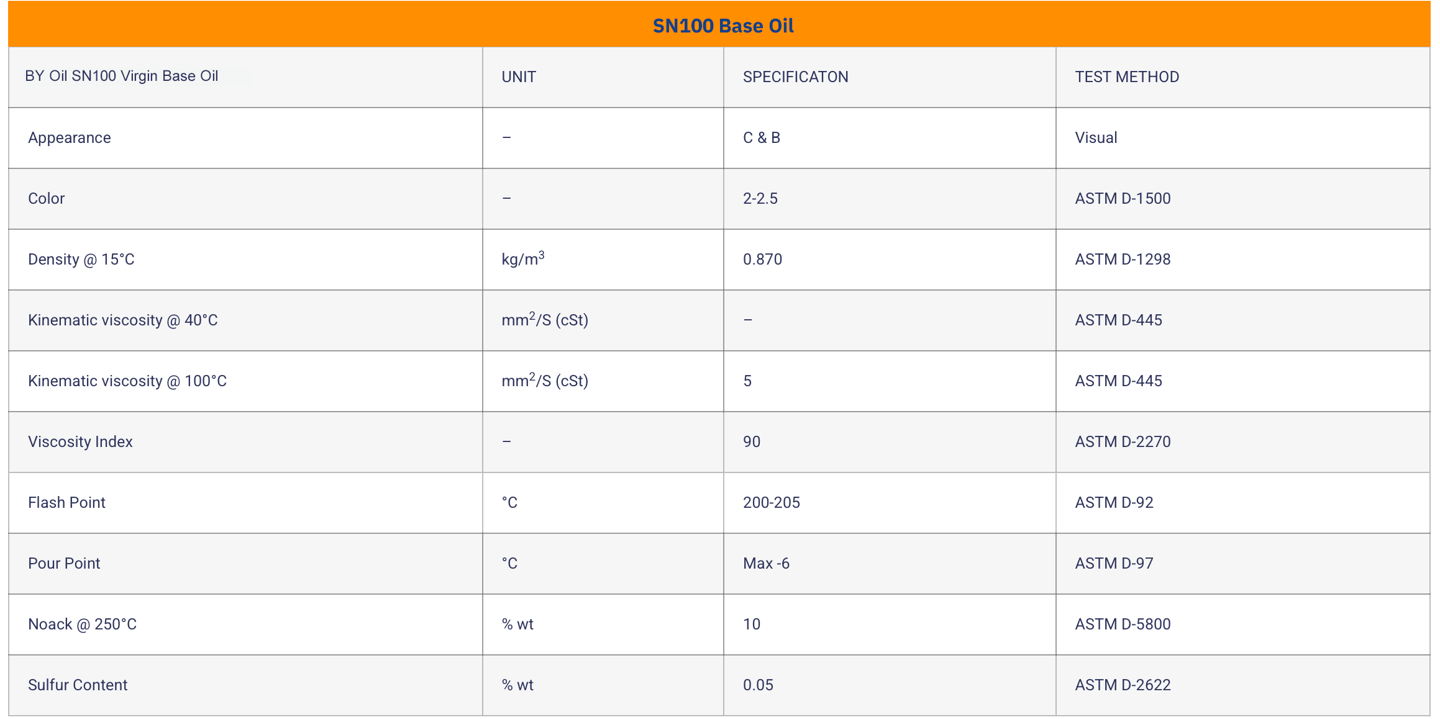Select the Flash Point value 200-205
The image size is (1440, 719).
pyautogui.click(x=771, y=503)
